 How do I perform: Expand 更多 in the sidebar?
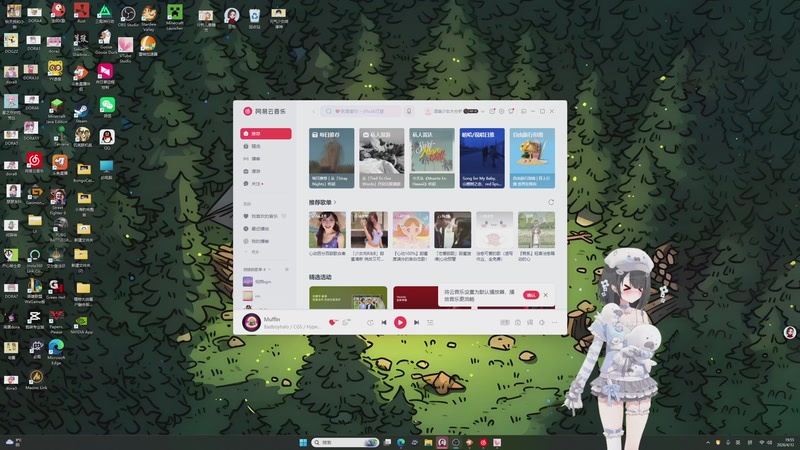(x=253, y=252)
